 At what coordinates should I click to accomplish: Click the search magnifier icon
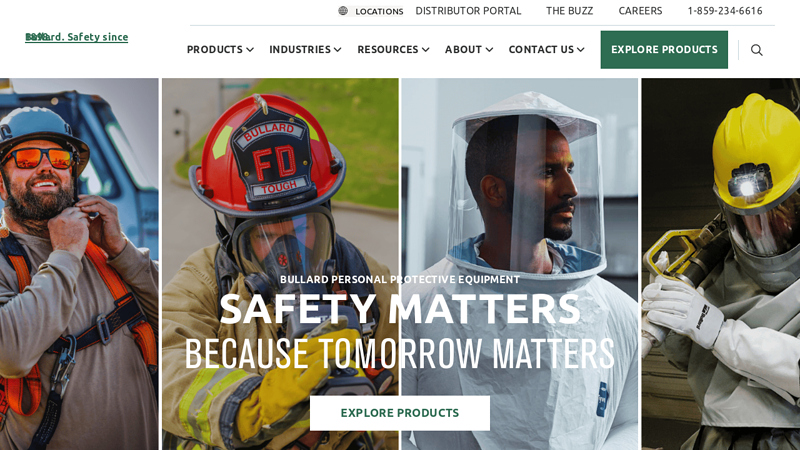tap(757, 50)
